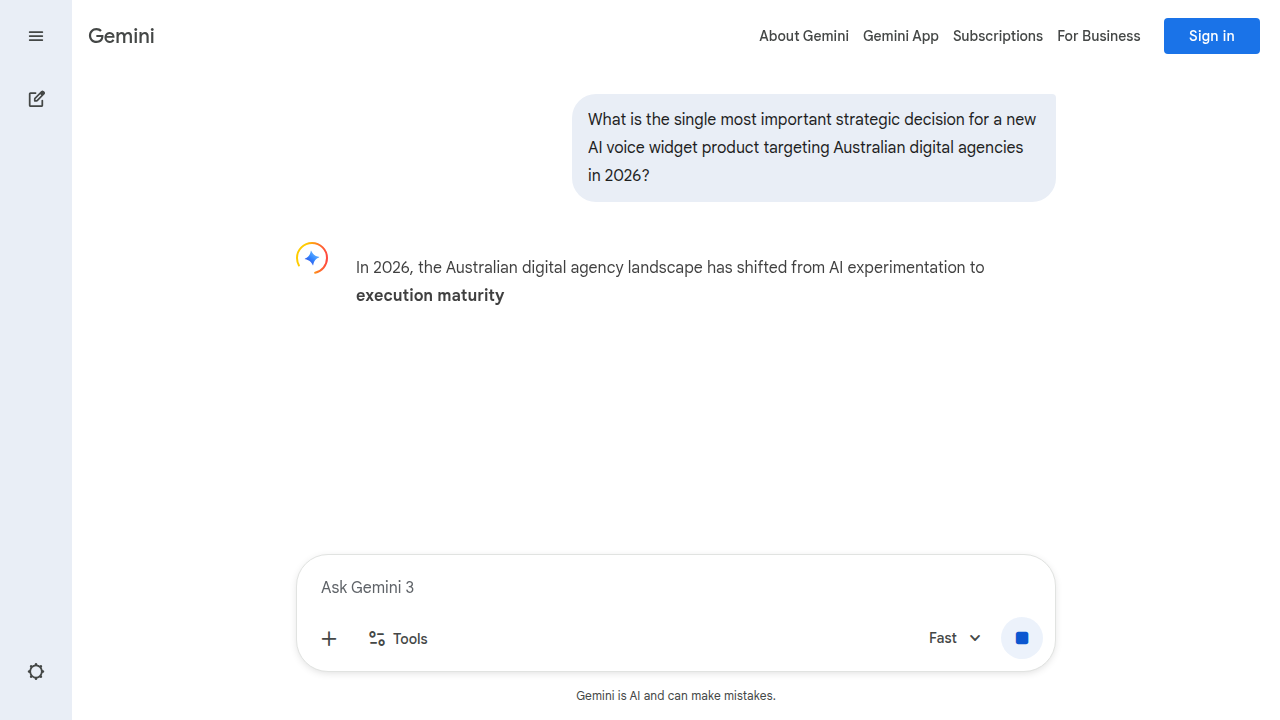The image size is (1280, 720).
Task: Open settings gear in the sidebar
Action: coord(36,672)
